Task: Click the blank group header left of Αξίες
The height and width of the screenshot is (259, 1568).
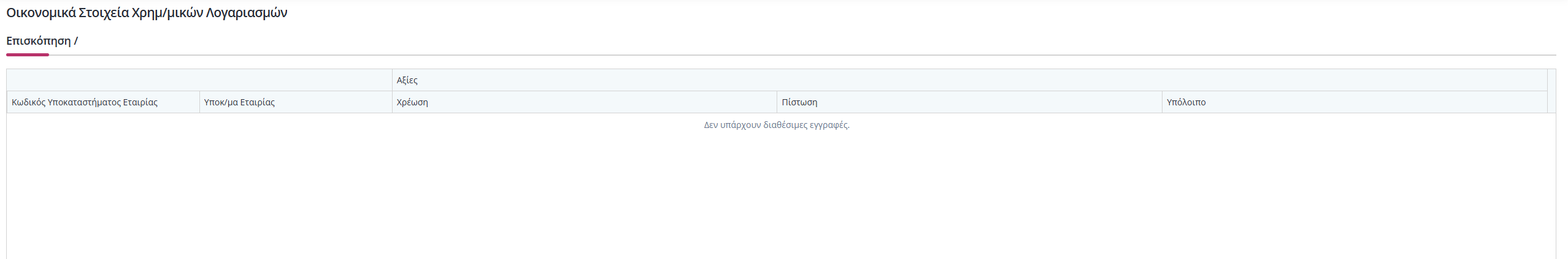Action: [x=199, y=80]
